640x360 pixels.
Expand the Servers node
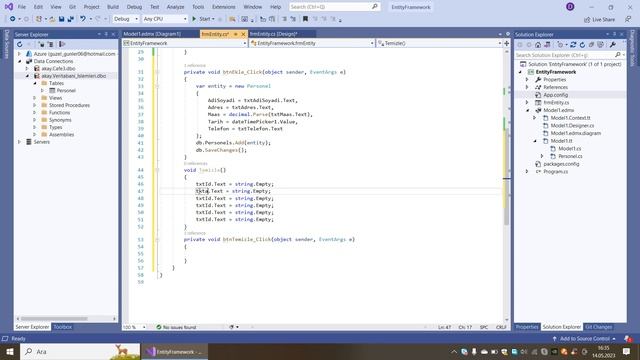click(x=19, y=142)
